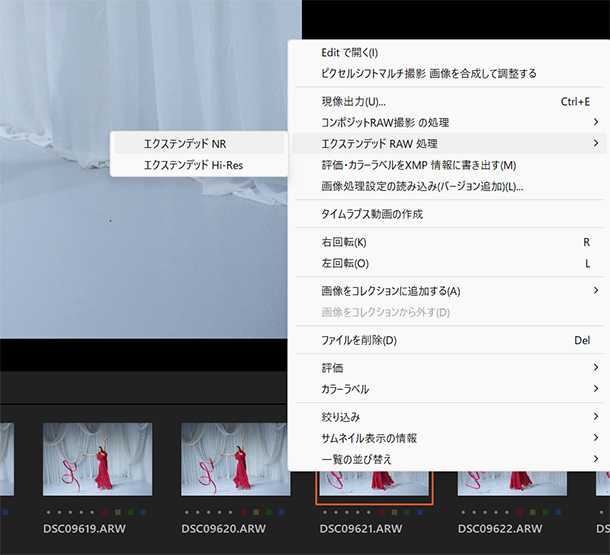610x555 pixels.
Task: Click the DSC09620.ARW file name
Action: click(x=223, y=529)
